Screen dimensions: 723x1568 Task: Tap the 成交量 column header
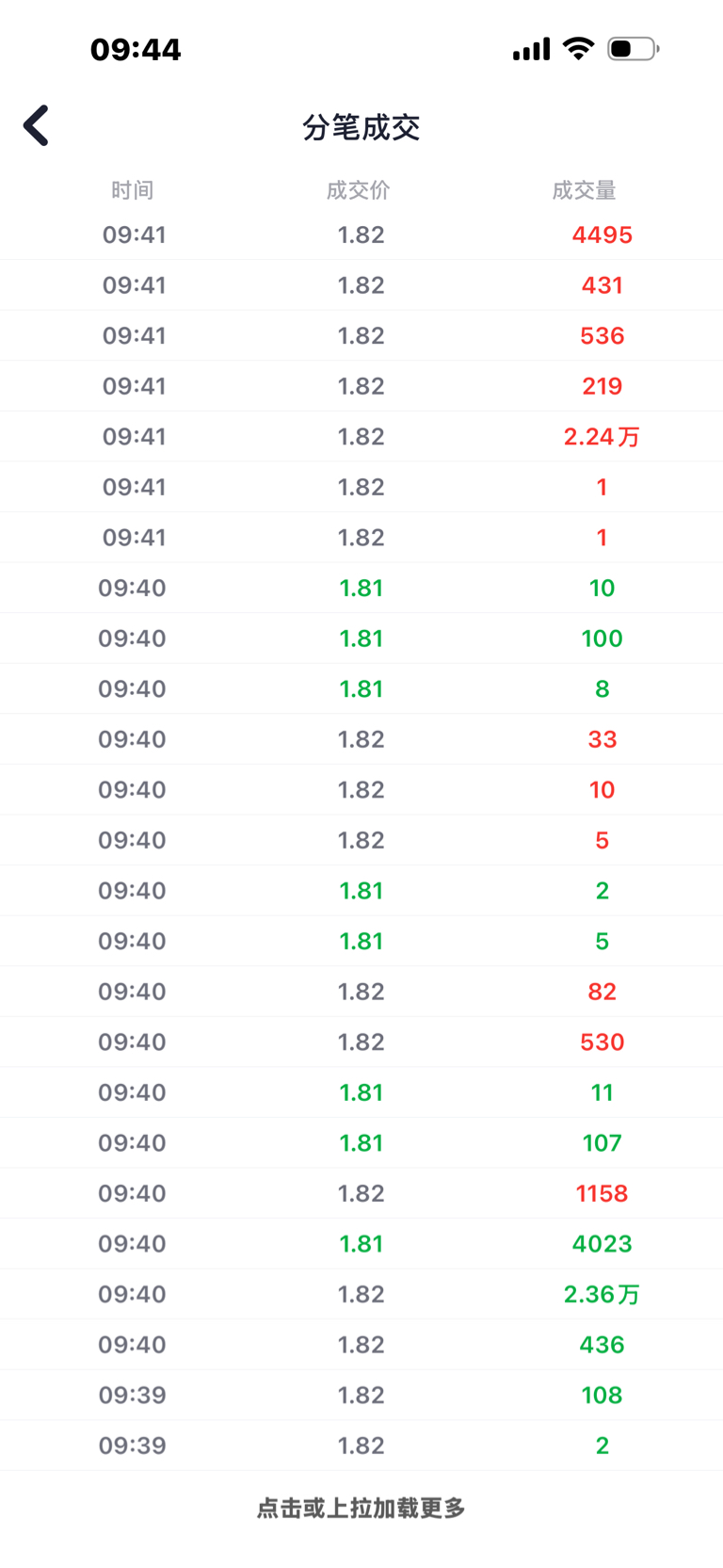(584, 190)
